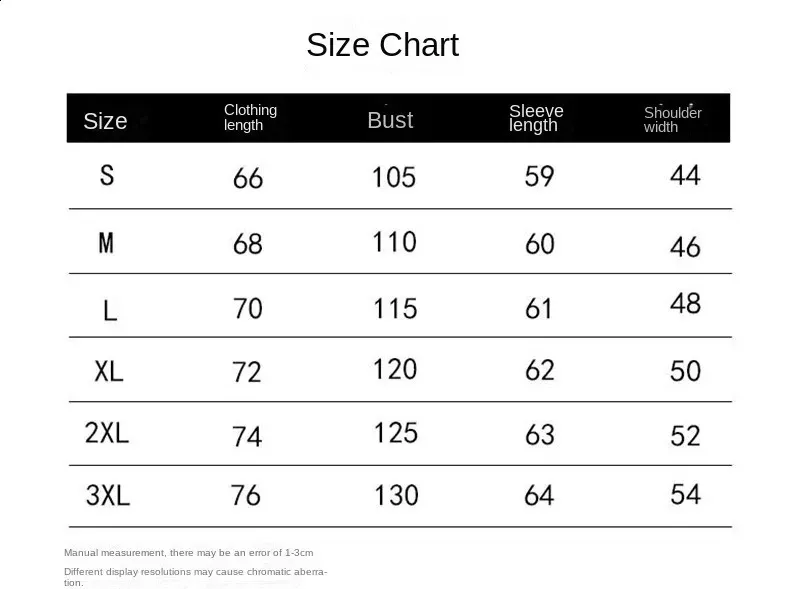Select clothing length value 68
Viewport: 800px width, 589px height.
[x=247, y=244]
